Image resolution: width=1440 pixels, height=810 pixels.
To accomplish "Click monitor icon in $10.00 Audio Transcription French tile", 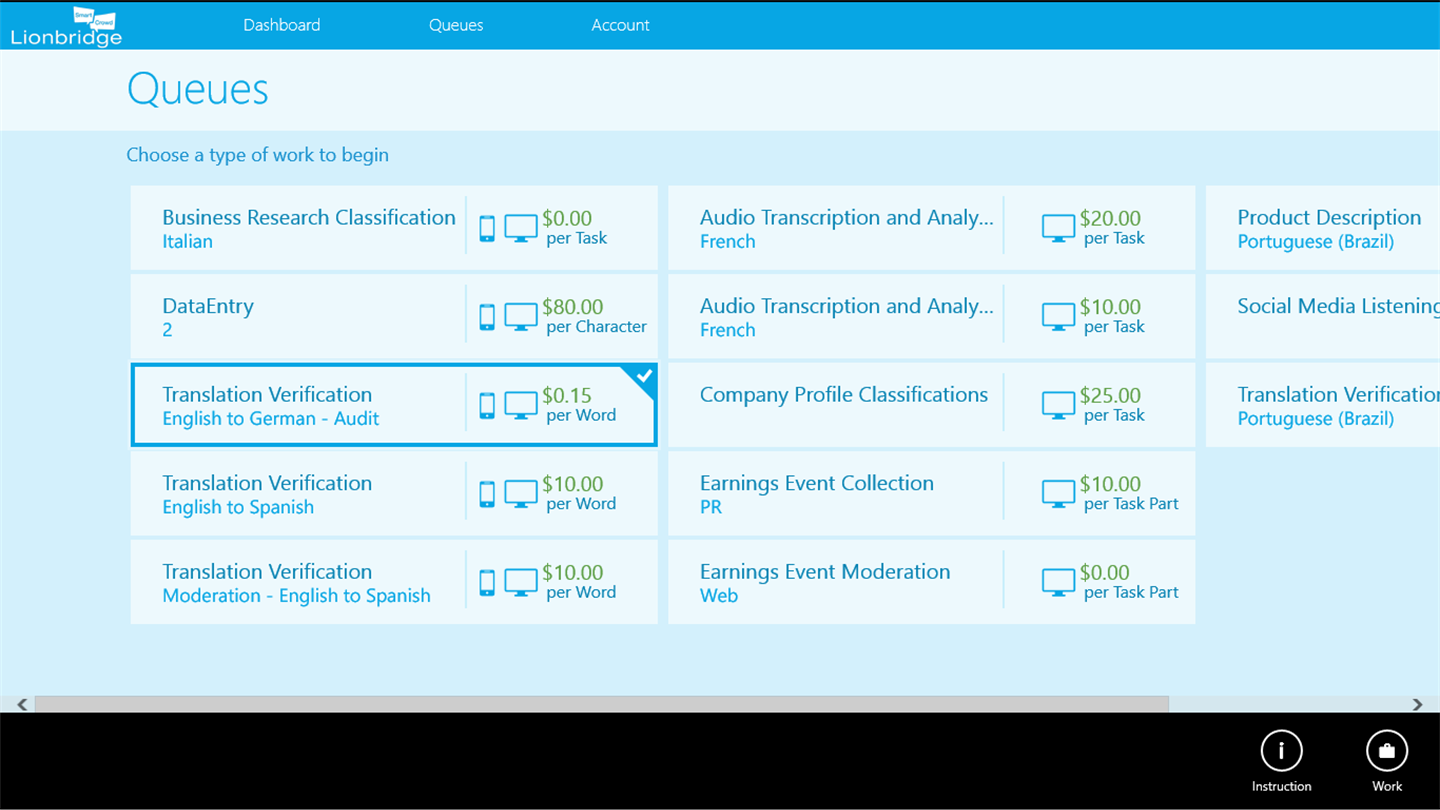I will coord(1059,317).
